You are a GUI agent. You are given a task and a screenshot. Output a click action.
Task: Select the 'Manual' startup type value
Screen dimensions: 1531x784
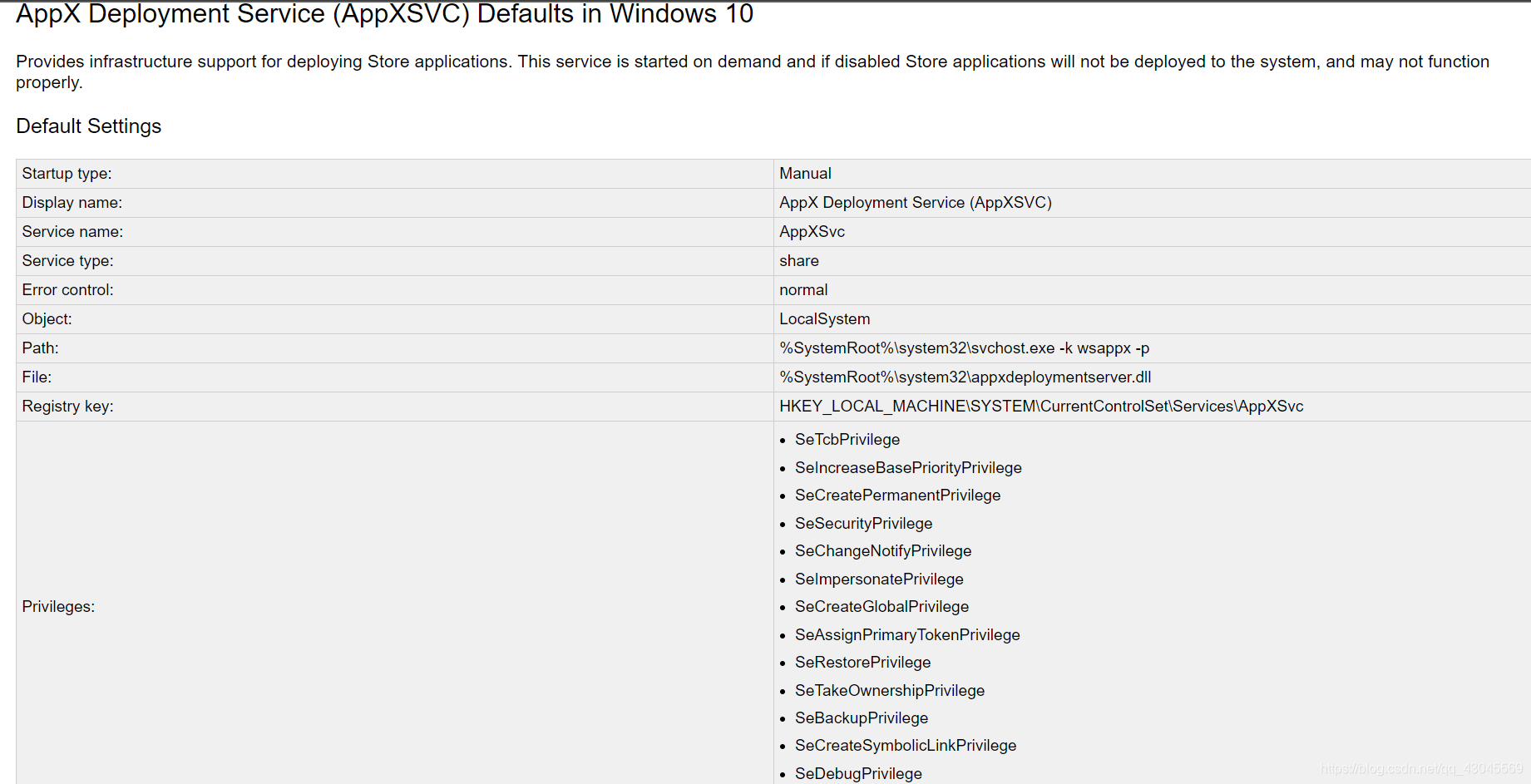point(805,174)
